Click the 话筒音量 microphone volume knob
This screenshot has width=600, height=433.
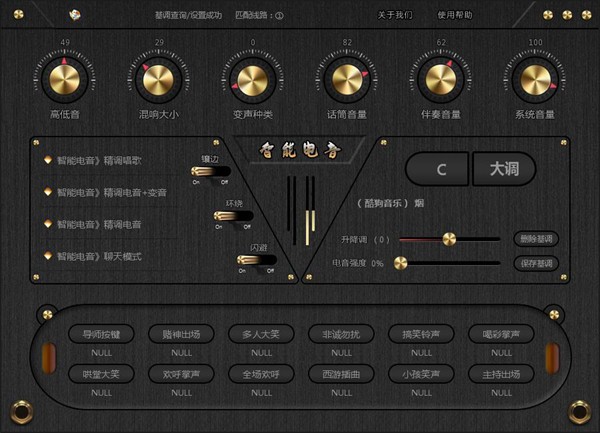[x=345, y=79]
